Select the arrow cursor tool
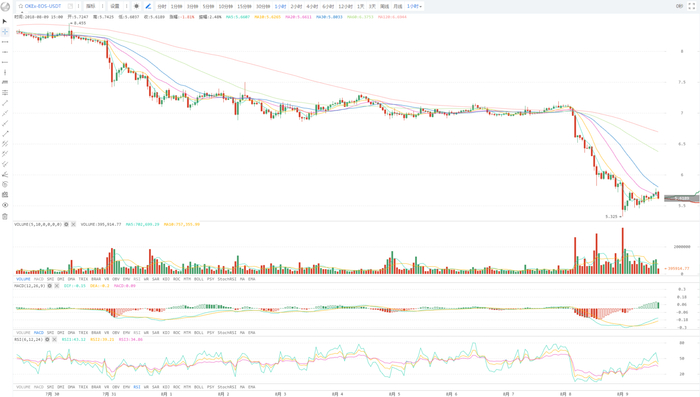The image size is (700, 397). [x=5, y=21]
